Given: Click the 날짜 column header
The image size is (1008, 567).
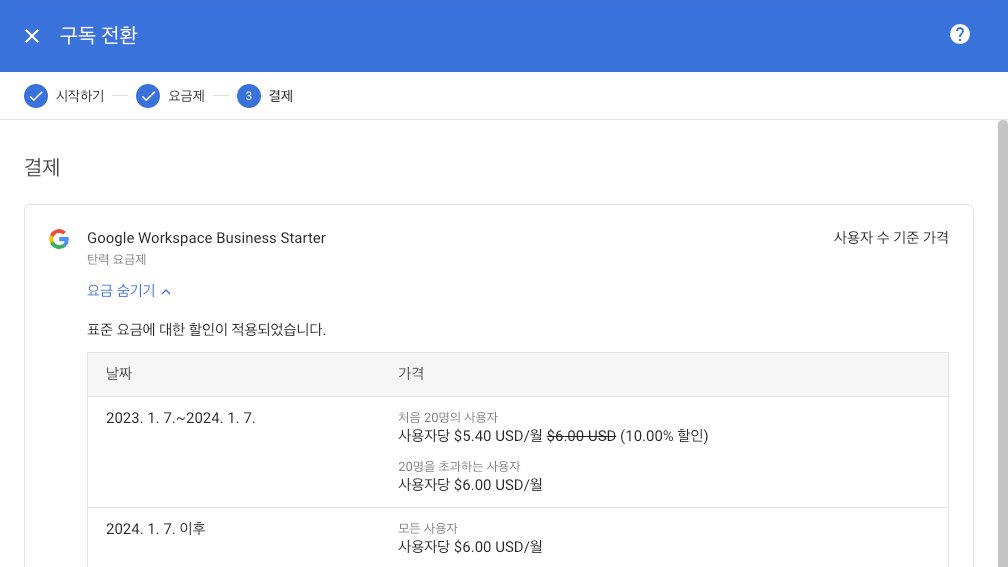Looking at the screenshot, I should pyautogui.click(x=119, y=374).
